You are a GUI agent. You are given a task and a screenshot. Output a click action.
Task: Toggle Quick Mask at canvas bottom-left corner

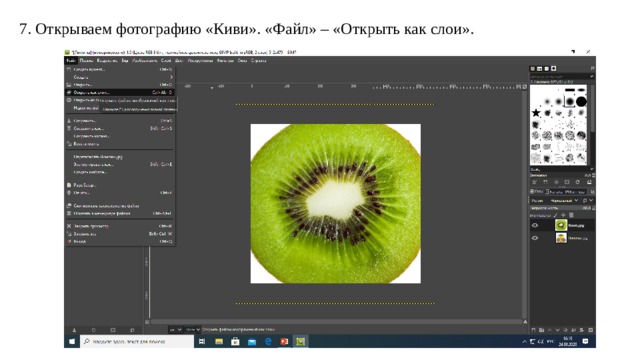(x=147, y=322)
